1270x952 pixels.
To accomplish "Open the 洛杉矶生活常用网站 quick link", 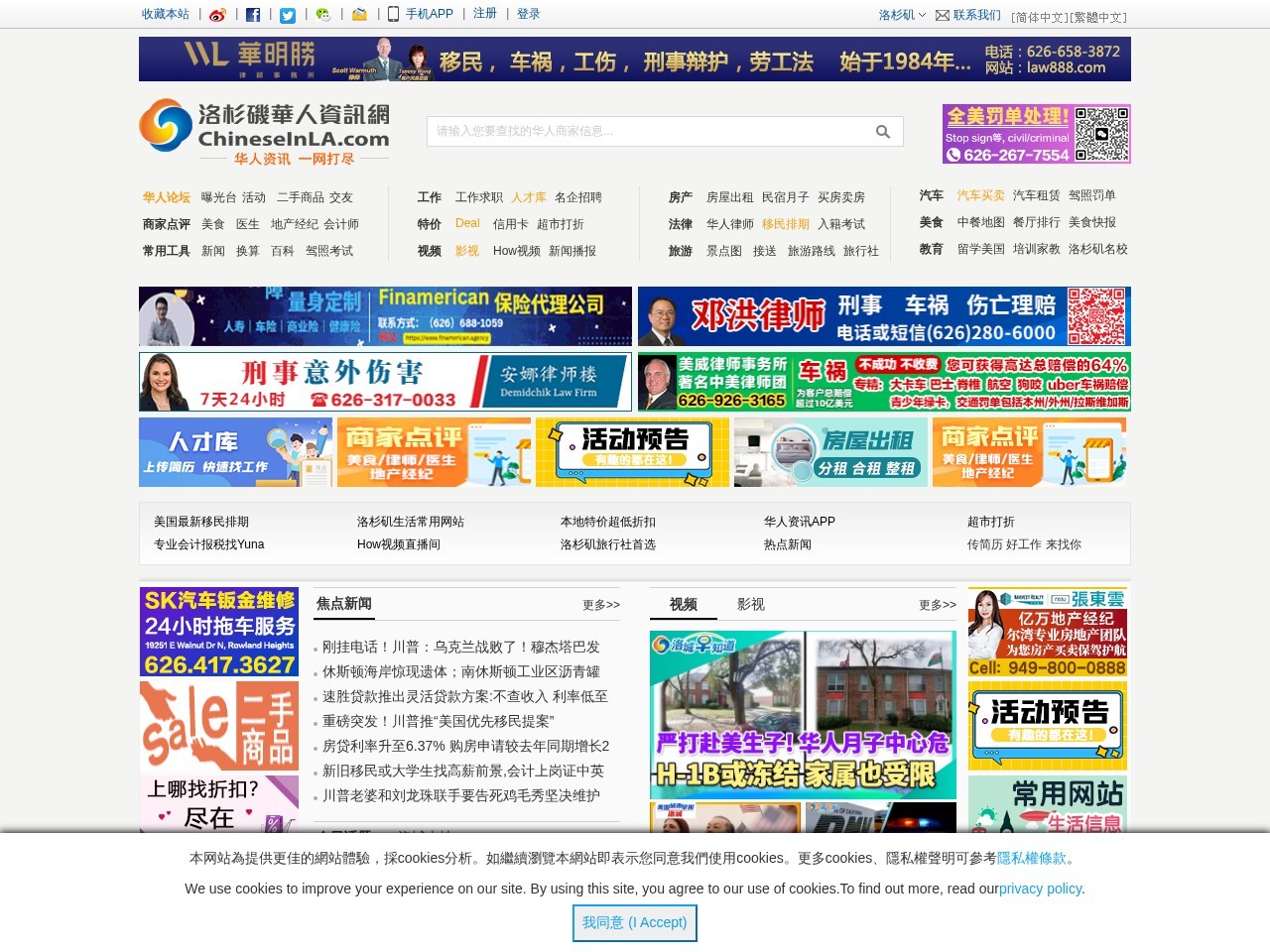I will (x=411, y=522).
